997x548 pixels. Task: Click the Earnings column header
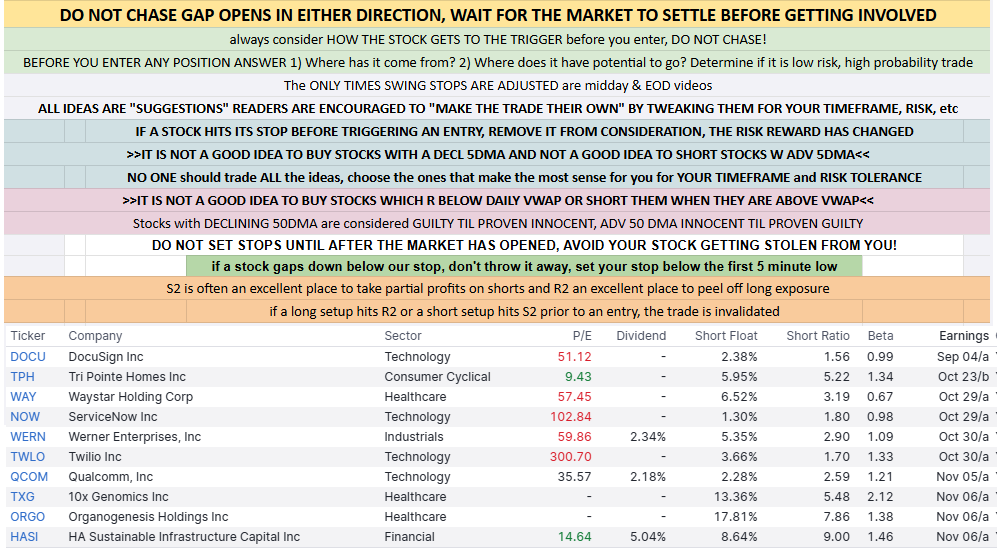pos(963,336)
